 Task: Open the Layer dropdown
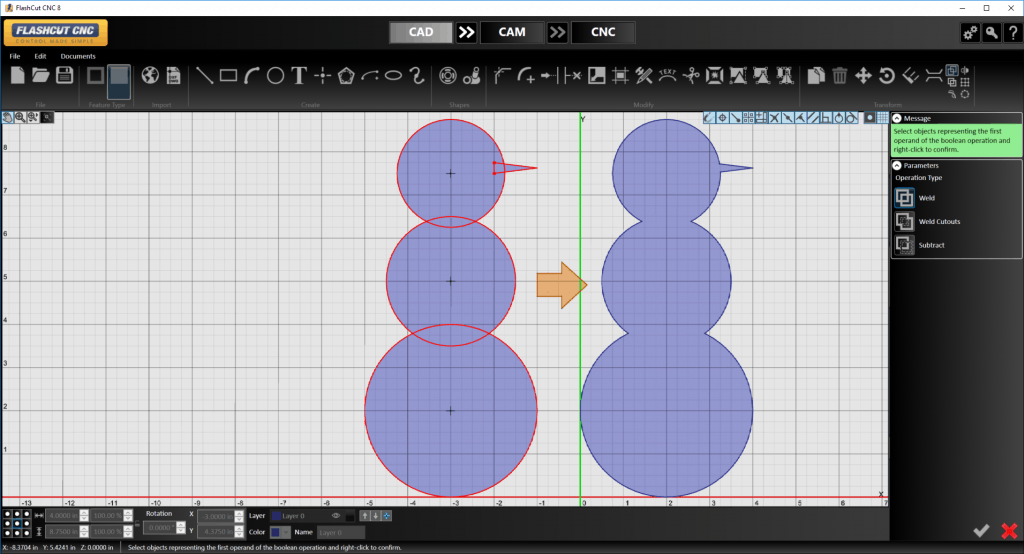[x=301, y=516]
